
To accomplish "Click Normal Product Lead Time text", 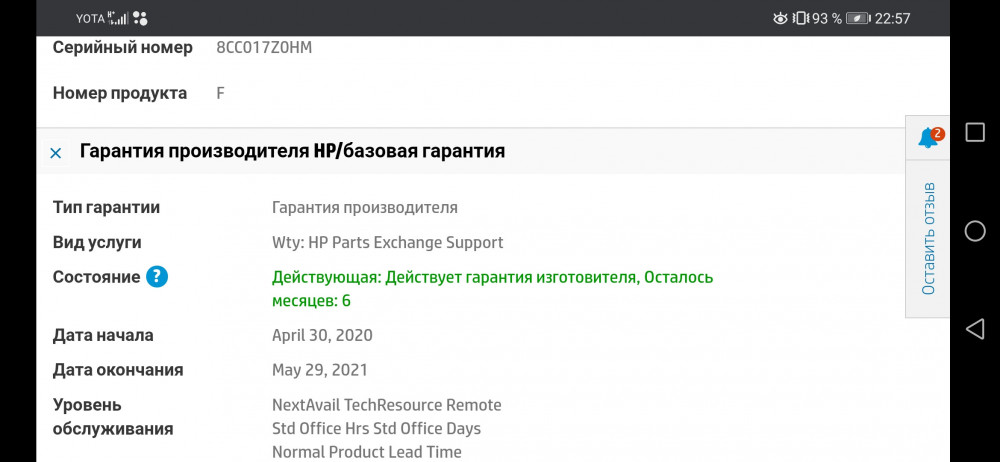I will tap(367, 452).
